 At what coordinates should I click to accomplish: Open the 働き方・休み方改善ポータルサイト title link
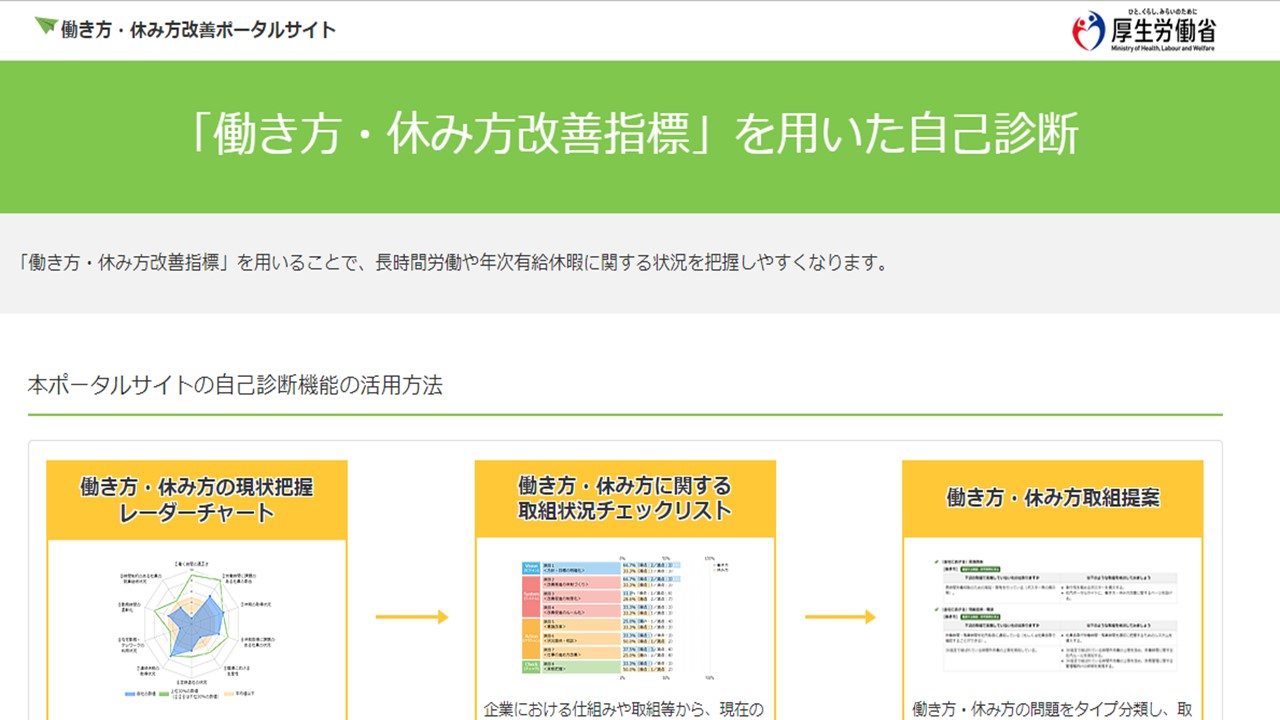(x=198, y=29)
